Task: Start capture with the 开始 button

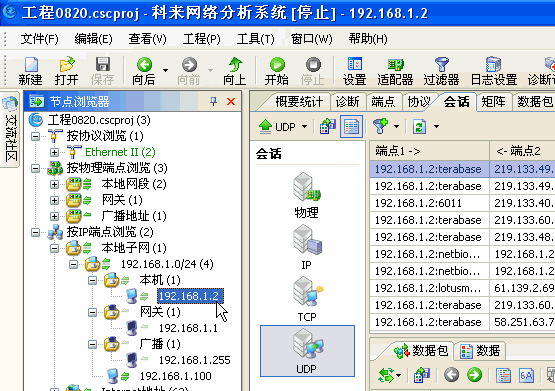Action: coord(277,71)
